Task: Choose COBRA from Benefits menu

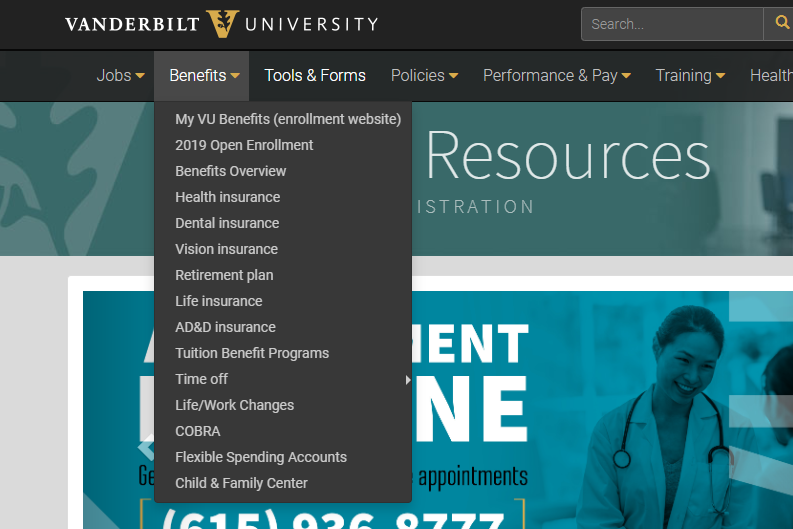Action: click(198, 431)
